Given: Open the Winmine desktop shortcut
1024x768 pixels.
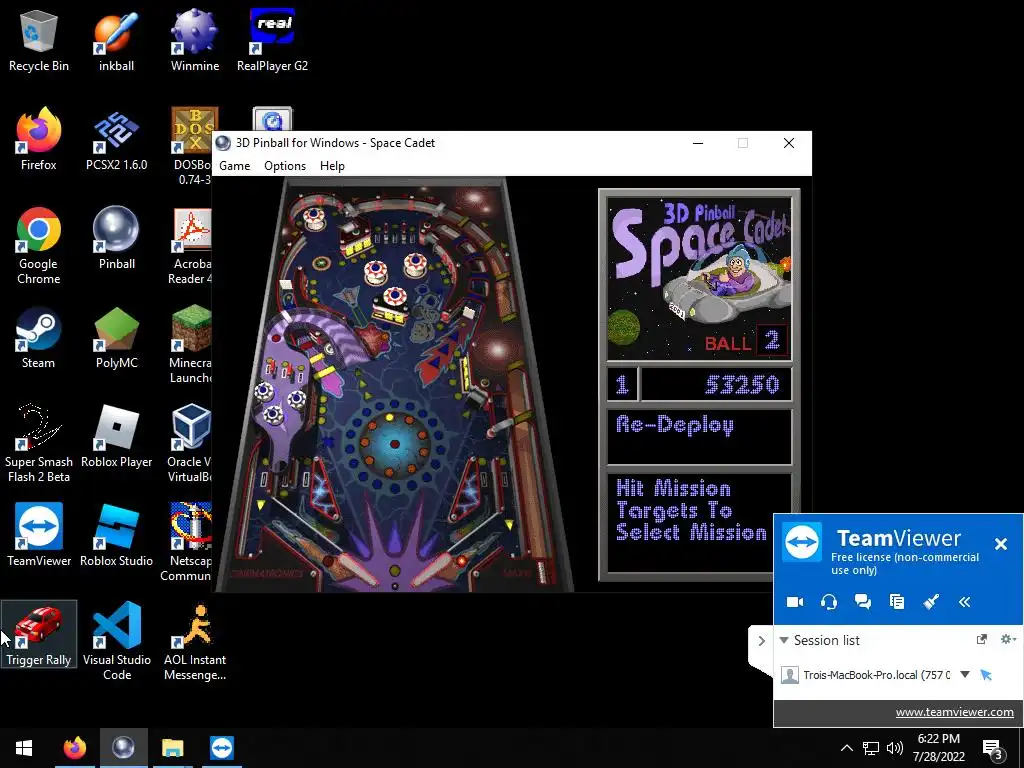Looking at the screenshot, I should [195, 40].
